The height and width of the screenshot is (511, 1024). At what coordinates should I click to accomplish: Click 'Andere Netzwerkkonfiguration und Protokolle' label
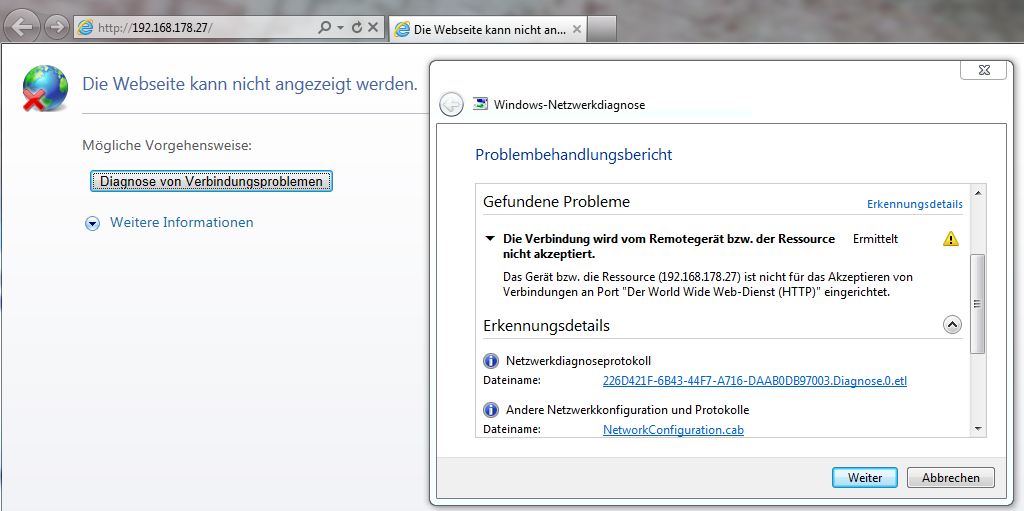click(627, 410)
